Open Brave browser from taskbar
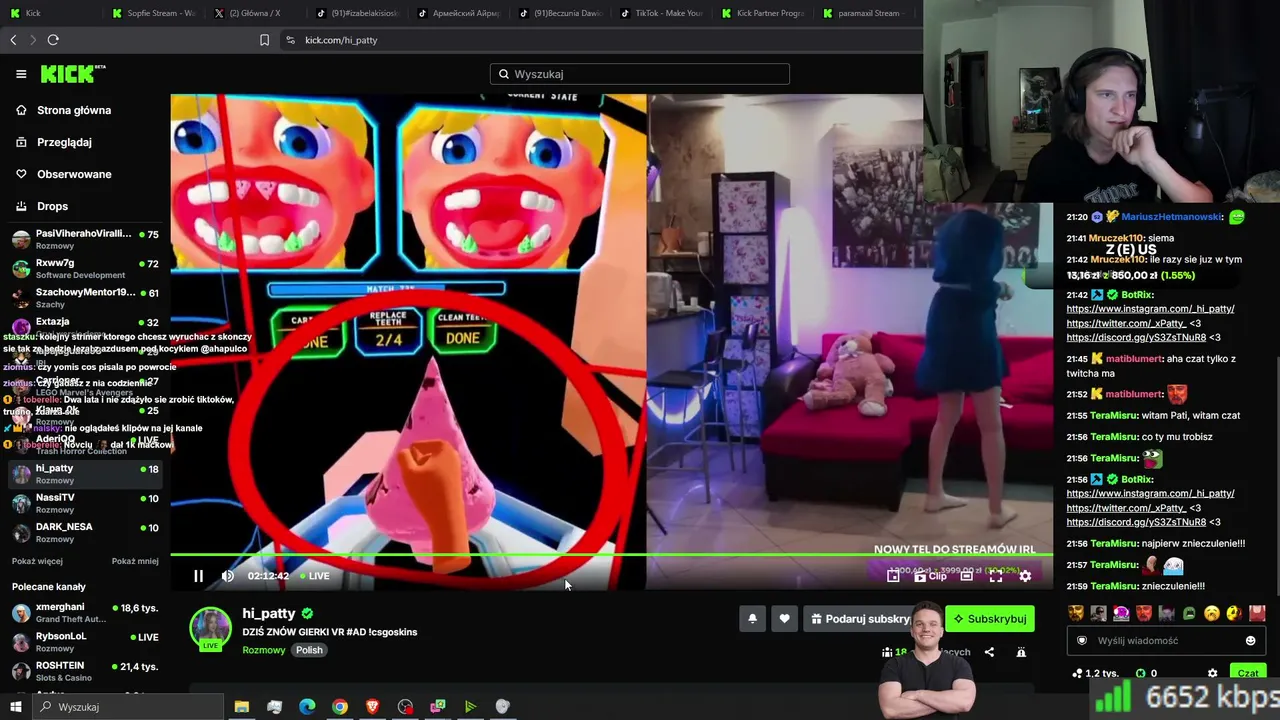 (x=372, y=707)
